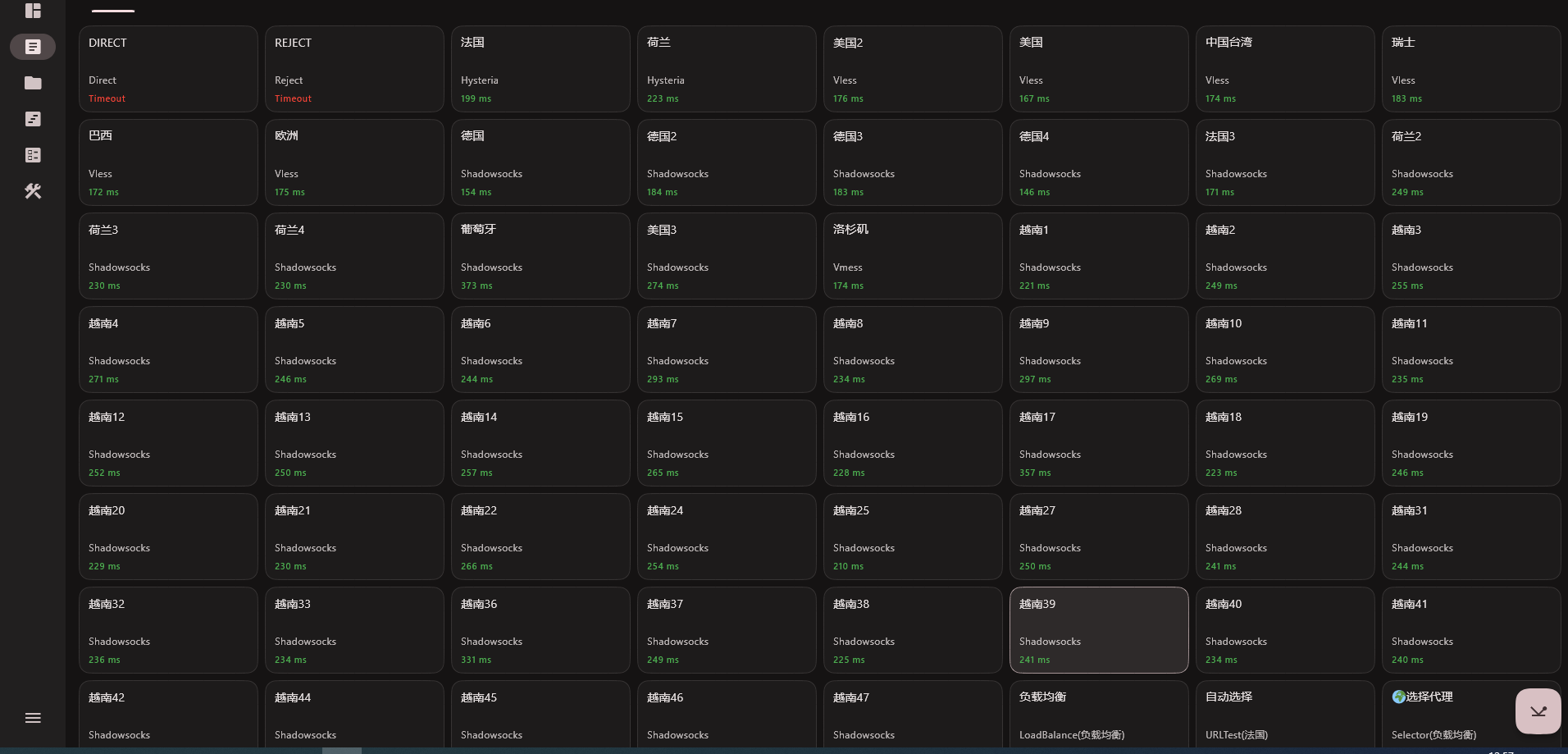This screenshot has width=1568, height=754.
Task: Select the 瑞士 Vless node
Action: 1471,69
